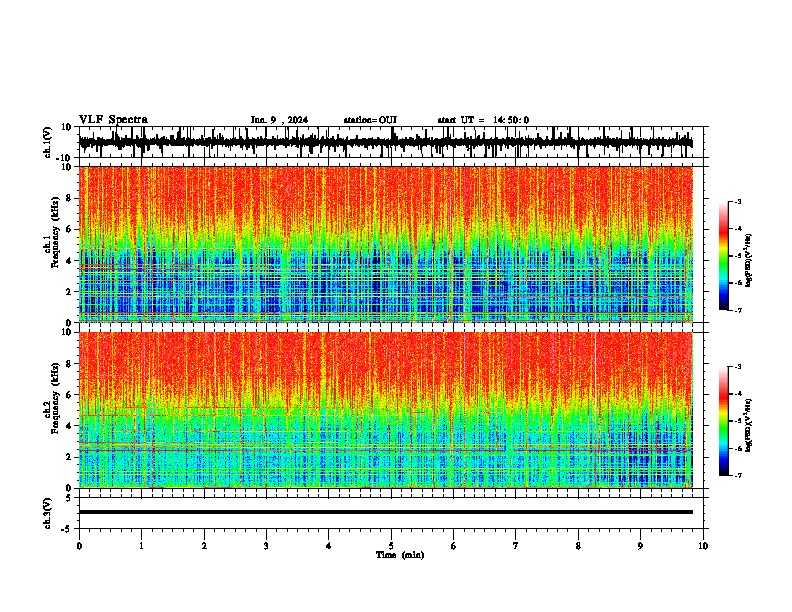The height and width of the screenshot is (612, 792).
Task: Click the time axis tick label "7"
Action: pos(516,546)
